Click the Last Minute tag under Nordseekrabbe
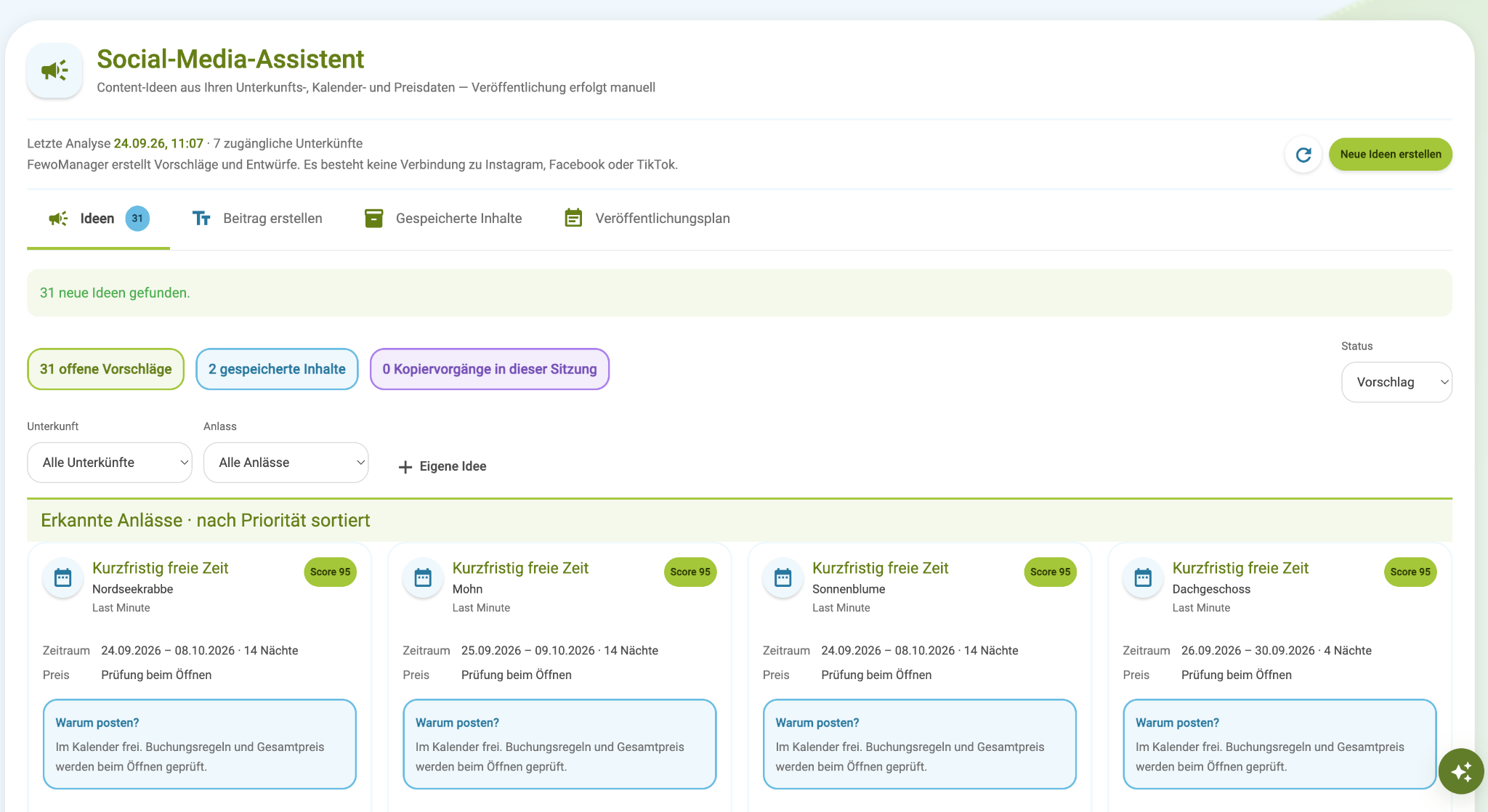Screen dimensions: 1488x812 tap(121, 608)
